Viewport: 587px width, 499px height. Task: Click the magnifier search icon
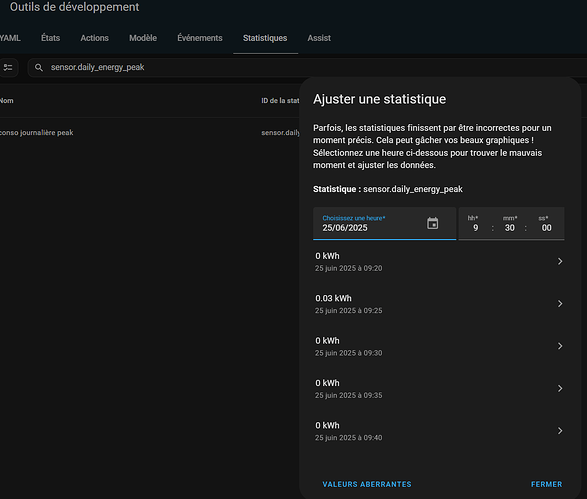(39, 67)
